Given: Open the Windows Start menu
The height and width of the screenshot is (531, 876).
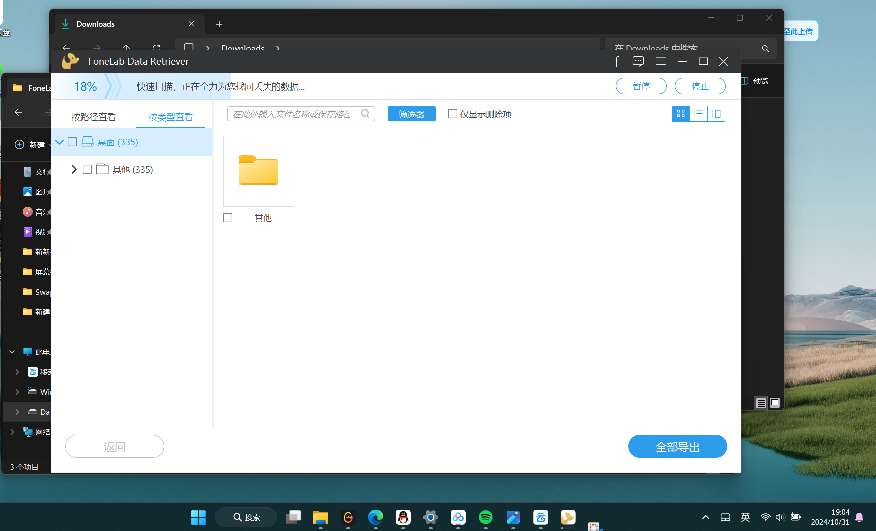Looking at the screenshot, I should pyautogui.click(x=198, y=517).
